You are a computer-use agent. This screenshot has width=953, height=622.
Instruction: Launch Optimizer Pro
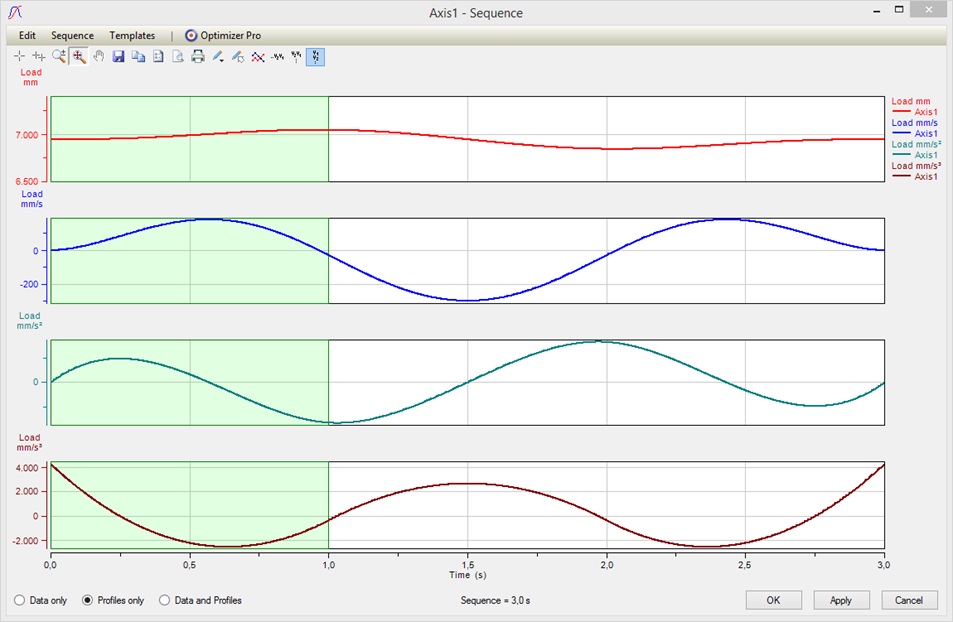(223, 35)
